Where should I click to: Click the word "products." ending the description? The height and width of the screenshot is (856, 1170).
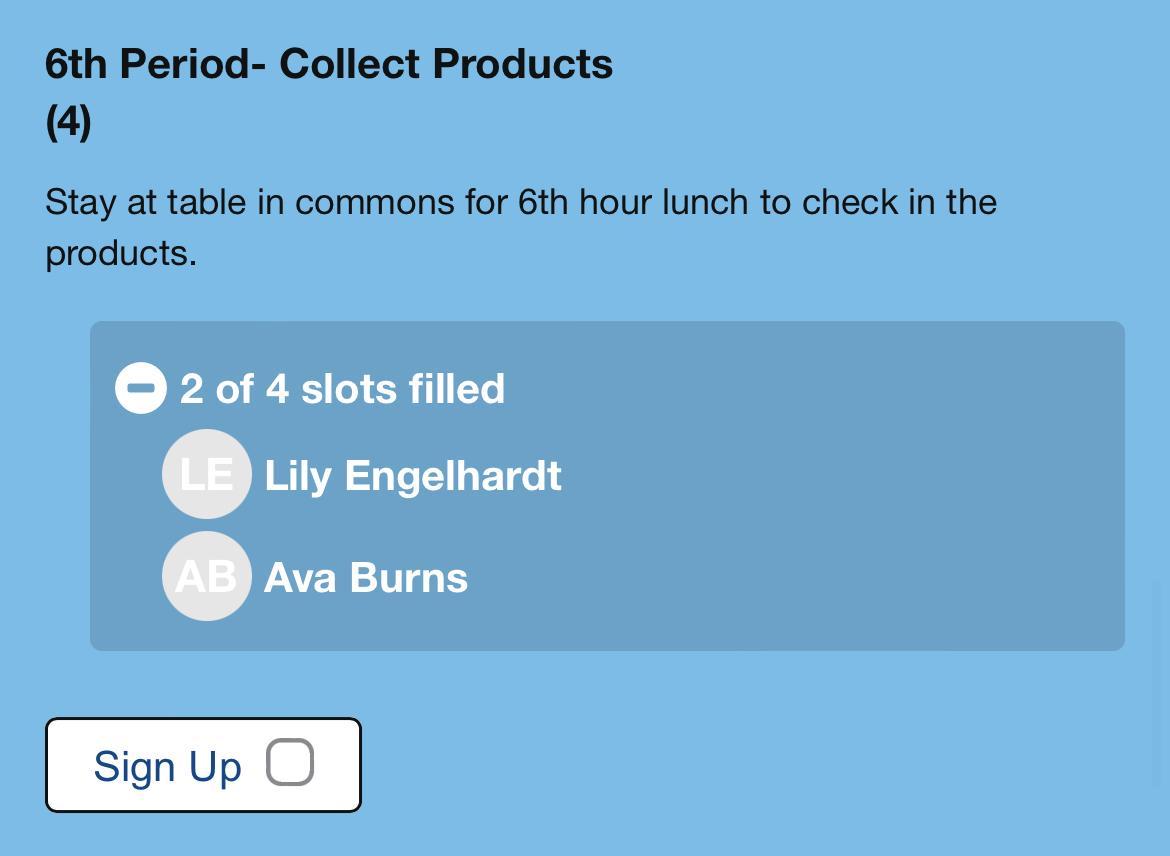click(121, 253)
